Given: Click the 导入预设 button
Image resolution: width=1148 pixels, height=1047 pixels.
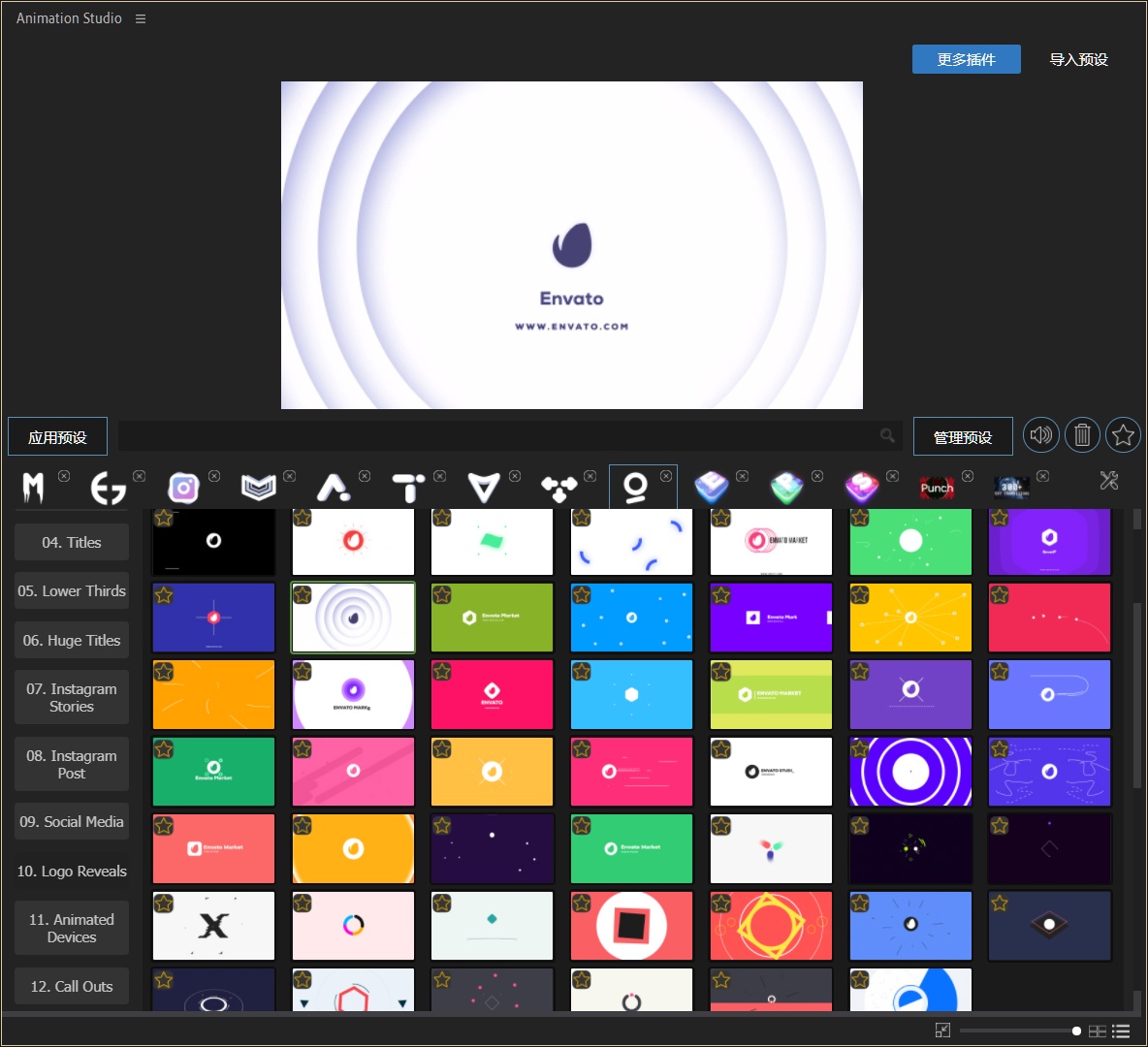Looking at the screenshot, I should [x=1078, y=59].
